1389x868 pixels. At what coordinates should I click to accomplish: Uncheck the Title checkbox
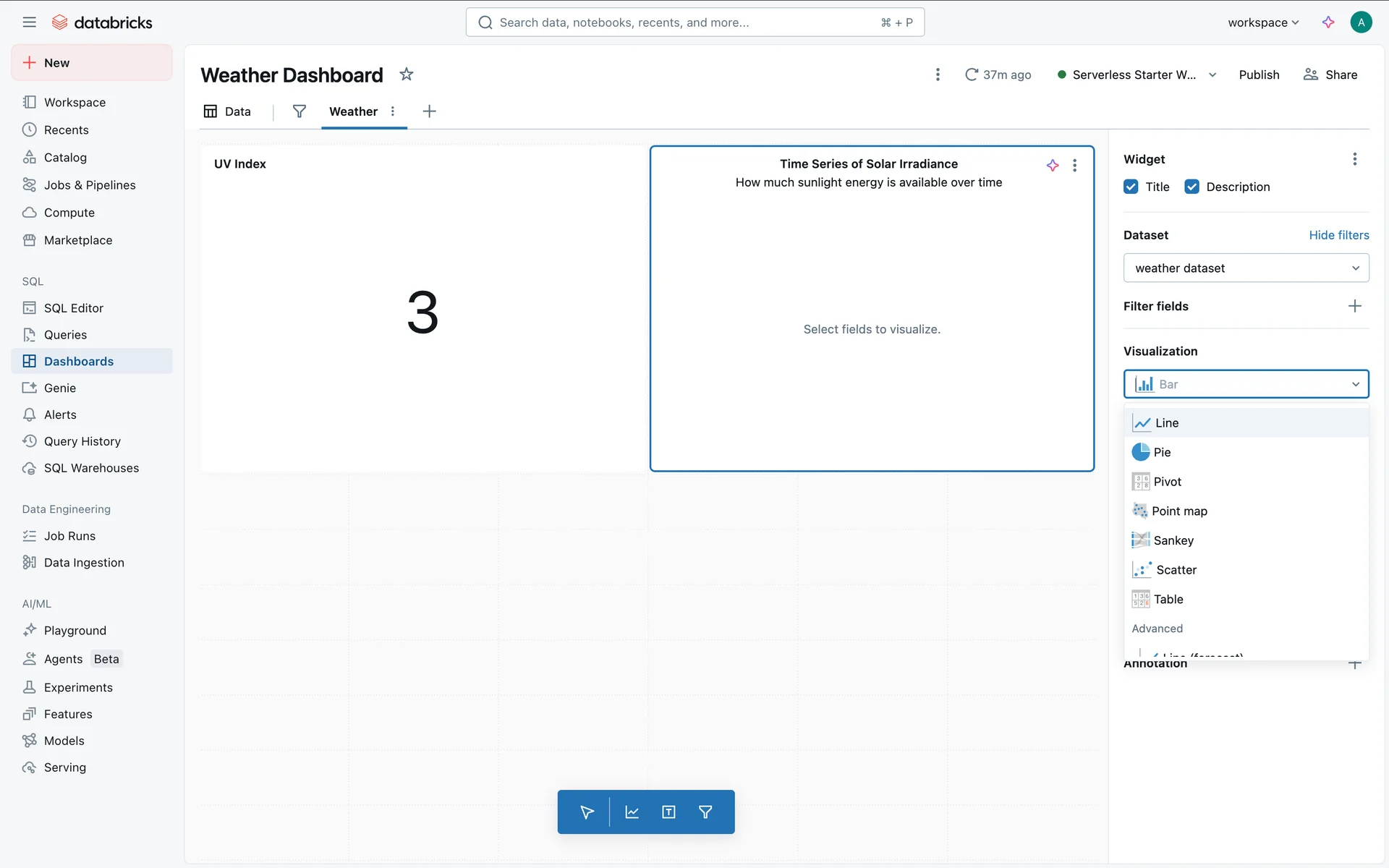(1131, 187)
